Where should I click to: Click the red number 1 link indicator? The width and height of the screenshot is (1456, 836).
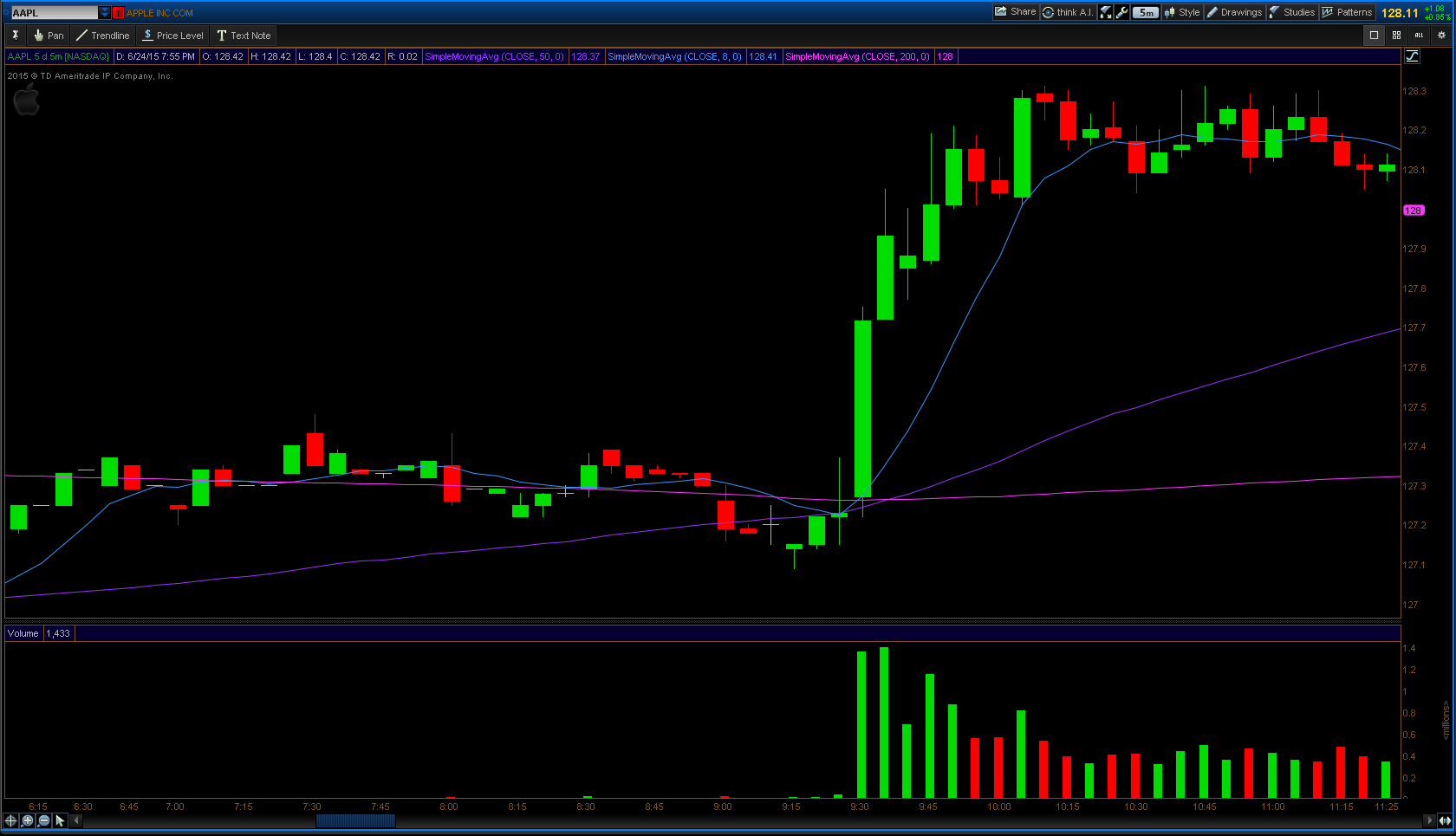(x=118, y=13)
